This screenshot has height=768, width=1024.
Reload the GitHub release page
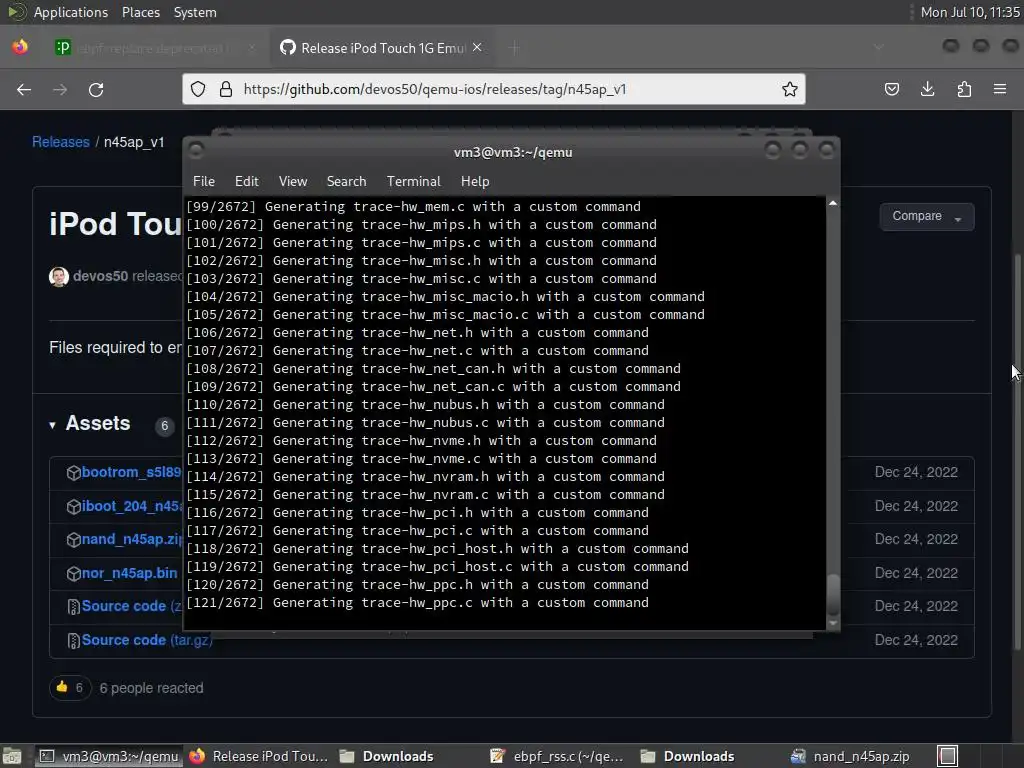click(96, 89)
